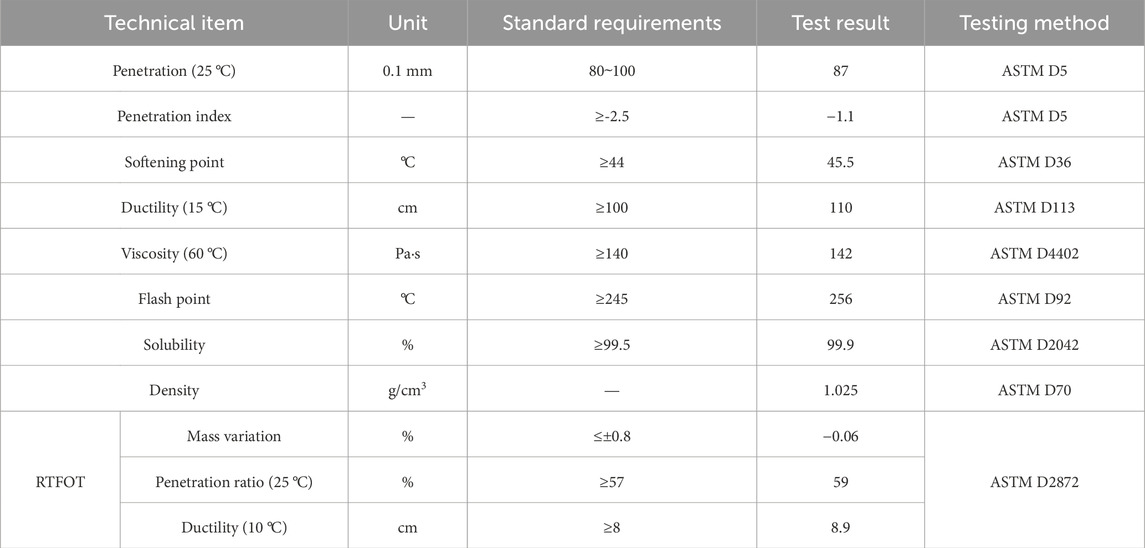1145x548 pixels.
Task: Select the Penetration ratio (25 ℃) cell
Action: [x=234, y=482]
